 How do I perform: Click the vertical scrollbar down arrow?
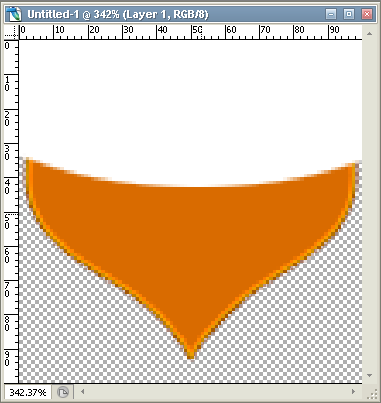369,376
